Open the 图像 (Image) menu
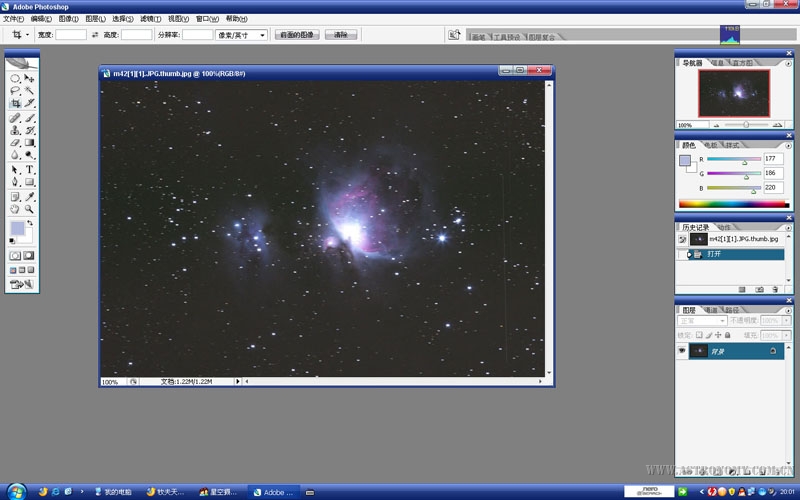 click(68, 19)
